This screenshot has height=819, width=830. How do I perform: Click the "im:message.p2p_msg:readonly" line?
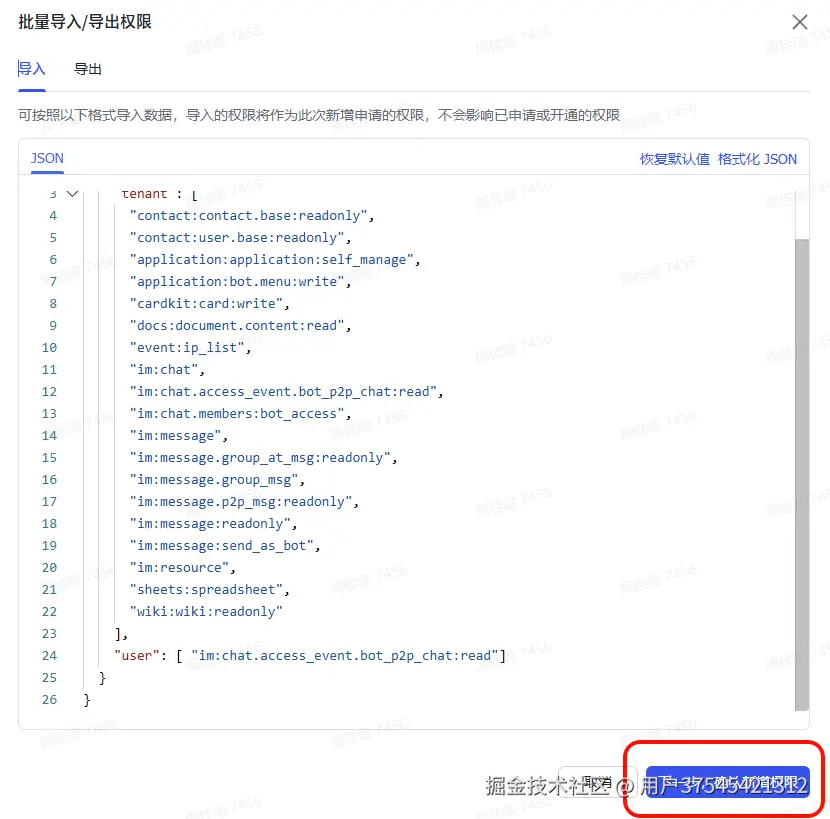click(x=245, y=501)
